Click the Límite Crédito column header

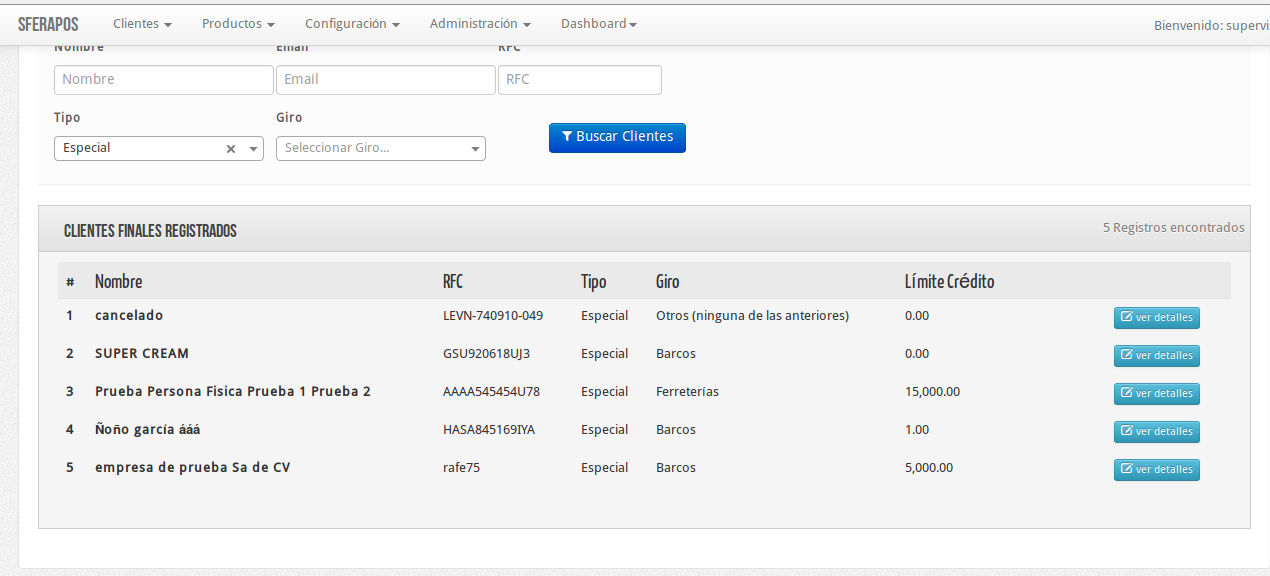tap(949, 282)
